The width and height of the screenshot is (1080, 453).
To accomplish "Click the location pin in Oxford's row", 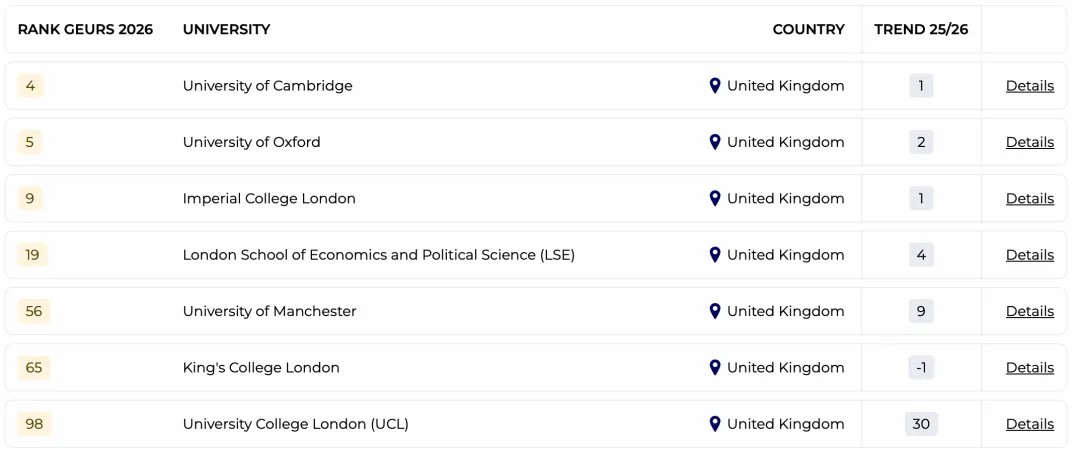I will point(715,142).
